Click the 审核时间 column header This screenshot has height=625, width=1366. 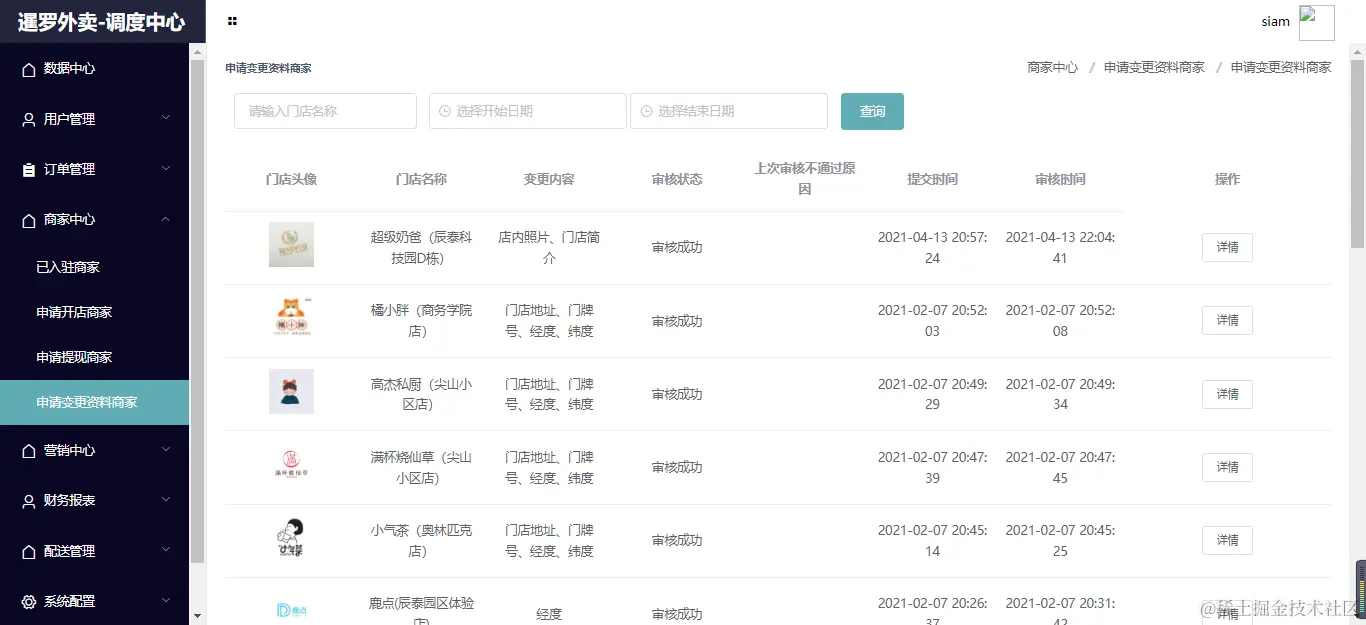click(1060, 180)
